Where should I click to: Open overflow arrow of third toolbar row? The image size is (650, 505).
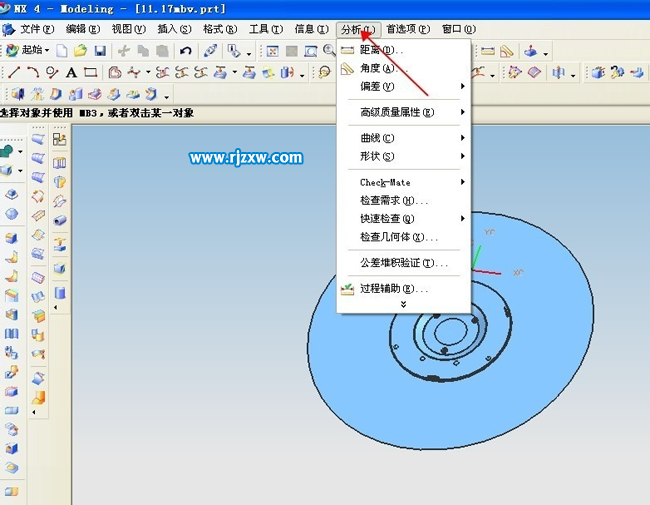point(166,97)
